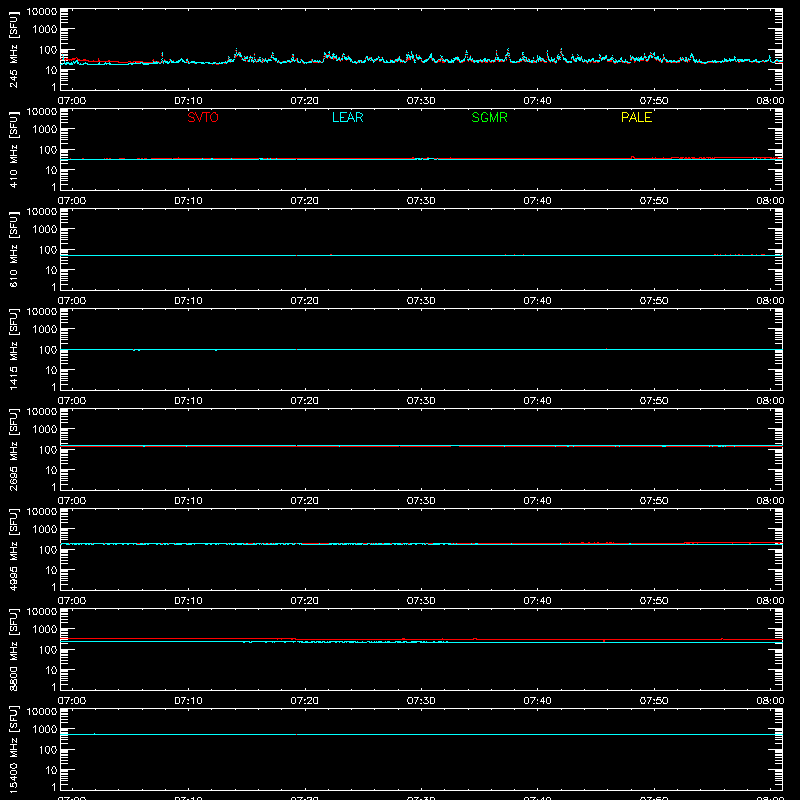This screenshot has height=800, width=800.
Task: Click the 07:10 tick under the 245 MHz plot
Action: 188,101
